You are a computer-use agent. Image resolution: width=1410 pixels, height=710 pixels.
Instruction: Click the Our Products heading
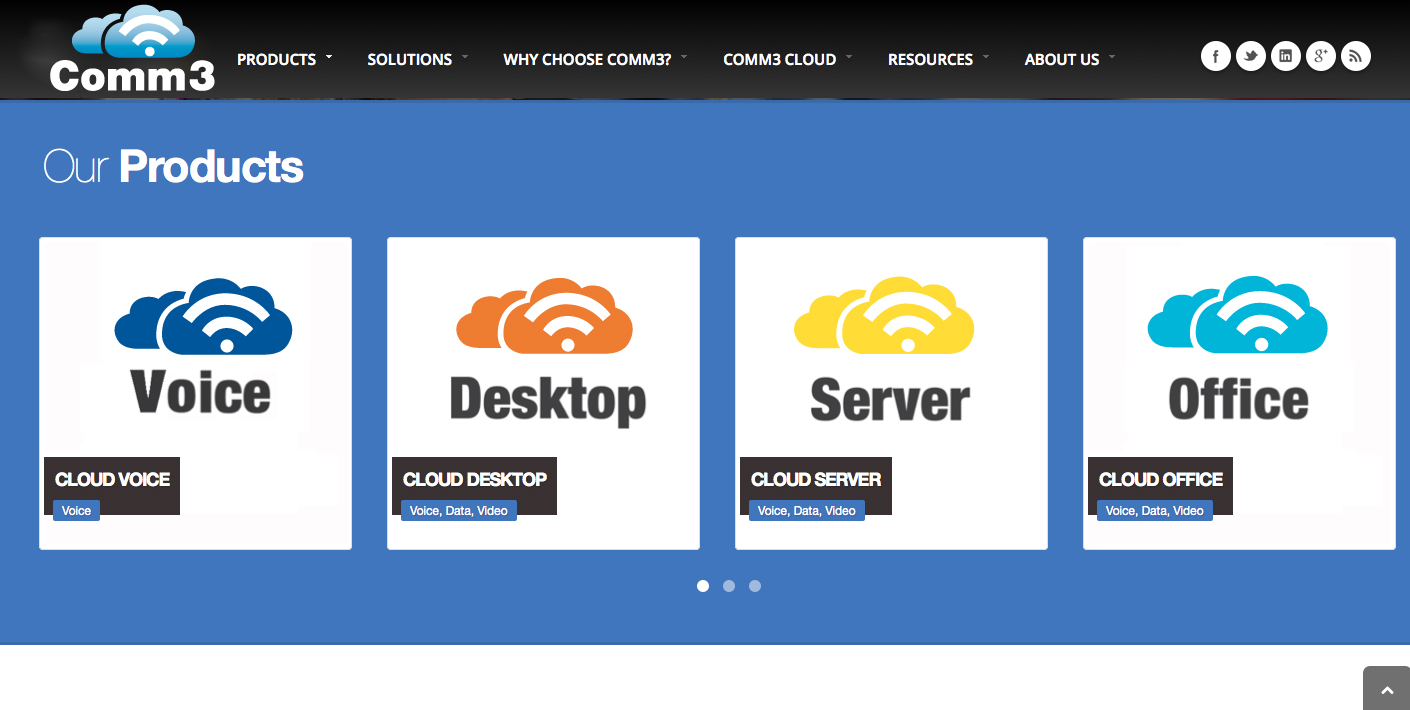173,166
